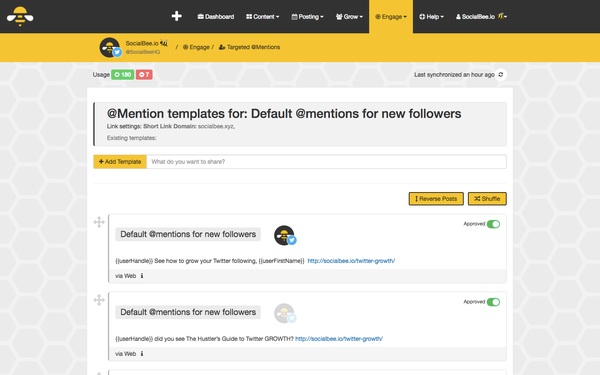
Task: Open the Content dropdown menu
Action: 262,17
